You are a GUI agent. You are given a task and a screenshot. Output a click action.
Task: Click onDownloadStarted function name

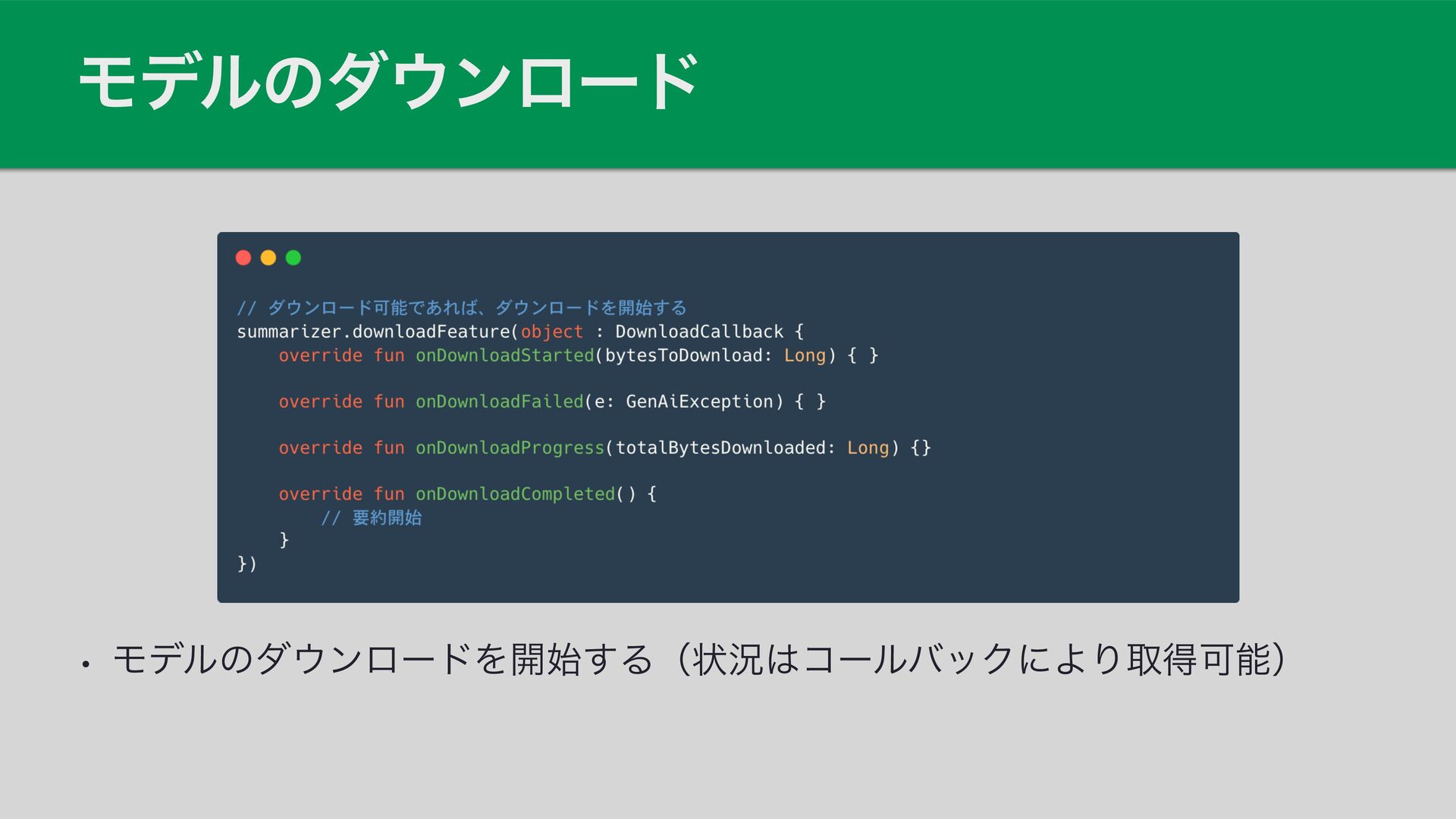(504, 355)
